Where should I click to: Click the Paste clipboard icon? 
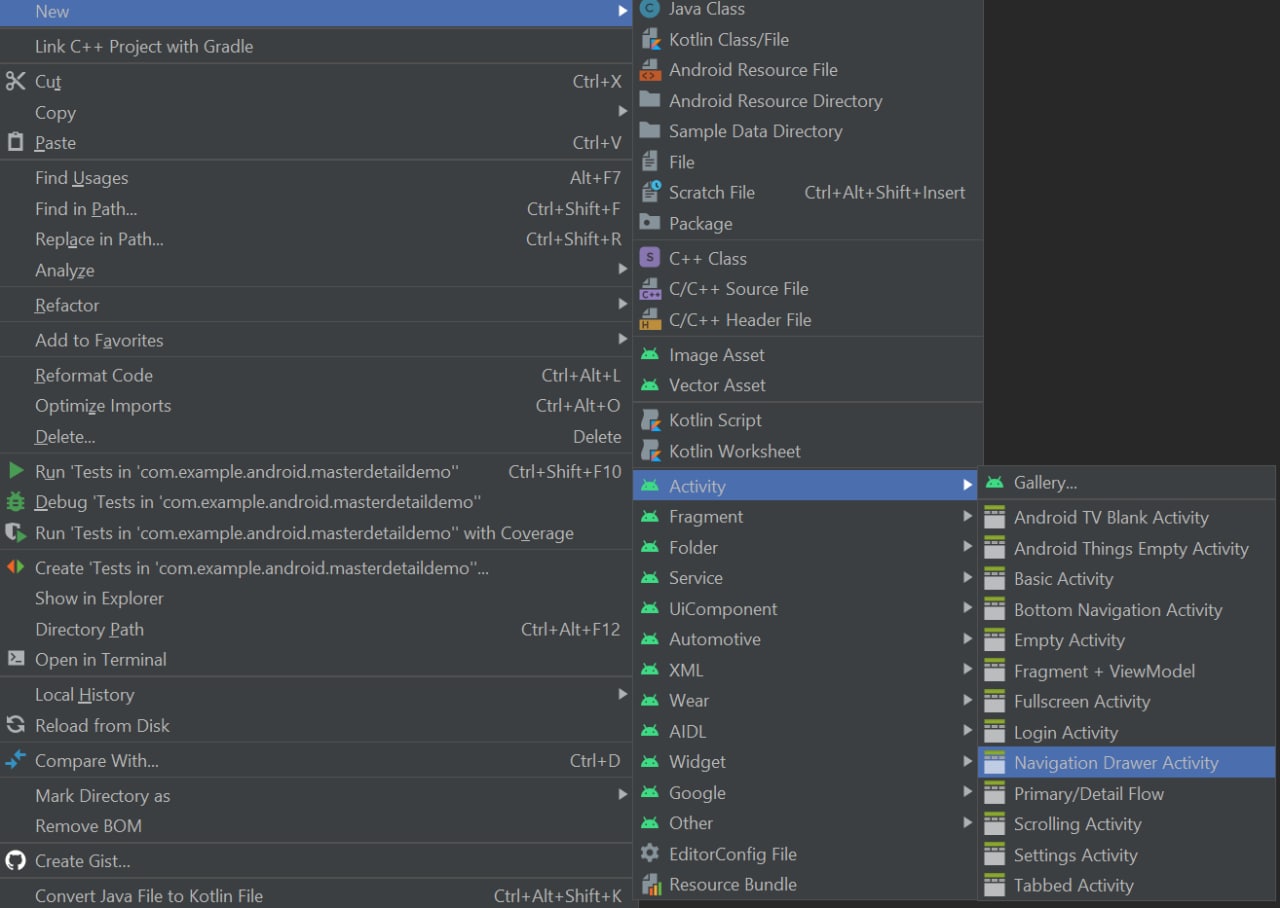click(x=15, y=142)
